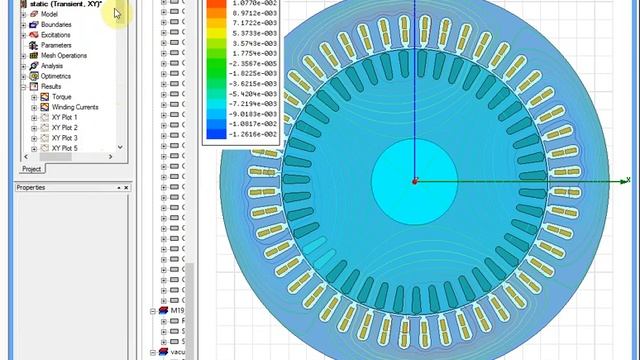Click the XY Plot 1 icon

pos(44,118)
